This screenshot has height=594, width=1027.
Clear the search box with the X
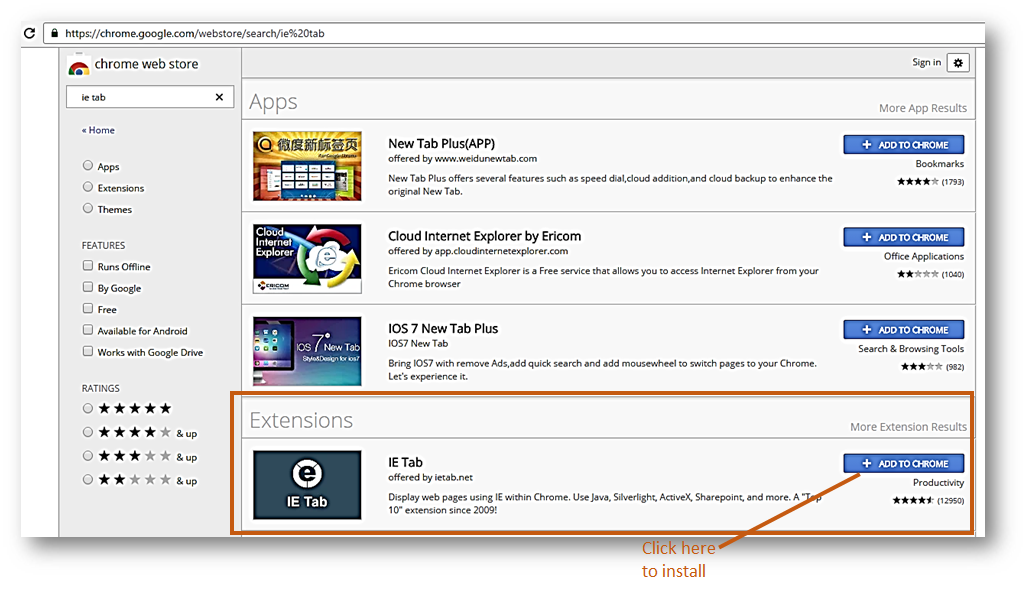(219, 97)
